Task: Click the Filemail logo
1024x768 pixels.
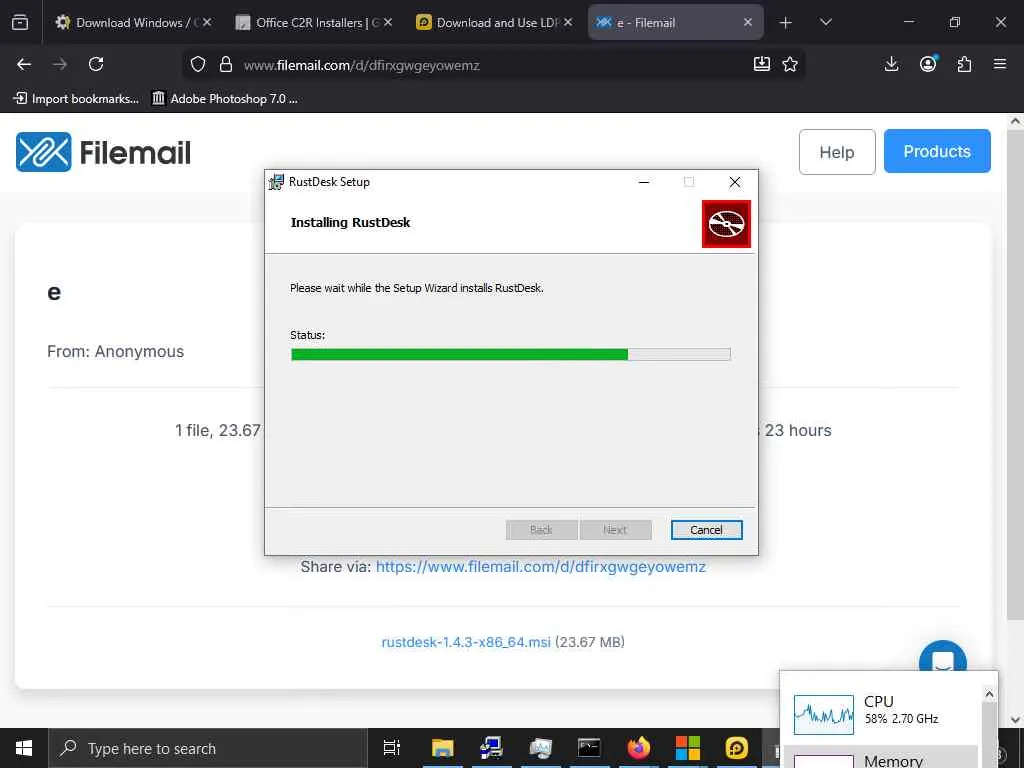Action: pos(103,152)
